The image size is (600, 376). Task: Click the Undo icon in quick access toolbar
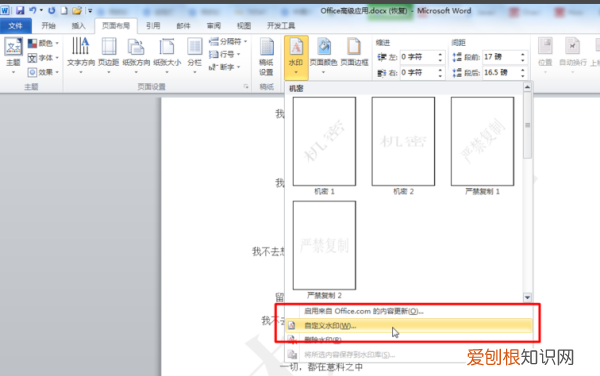(33, 10)
